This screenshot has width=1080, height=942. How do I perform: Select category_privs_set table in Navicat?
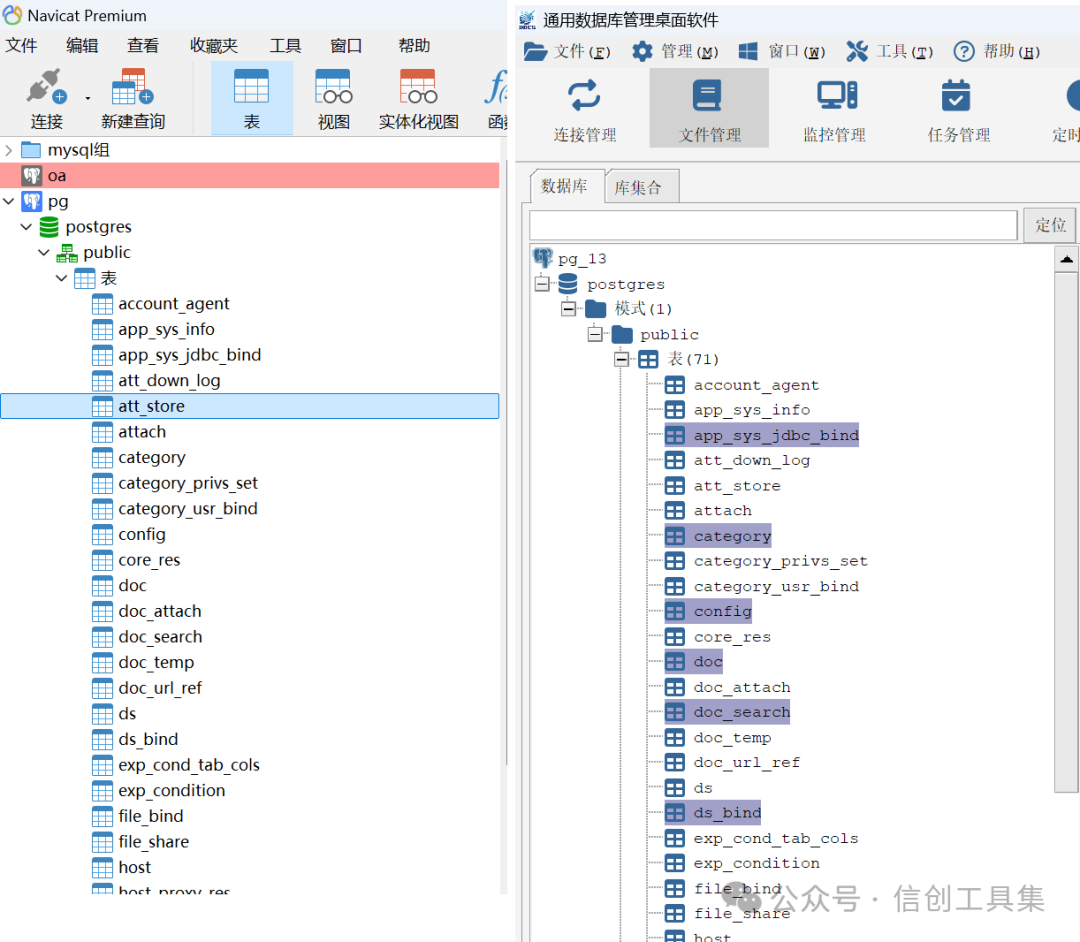[x=187, y=483]
